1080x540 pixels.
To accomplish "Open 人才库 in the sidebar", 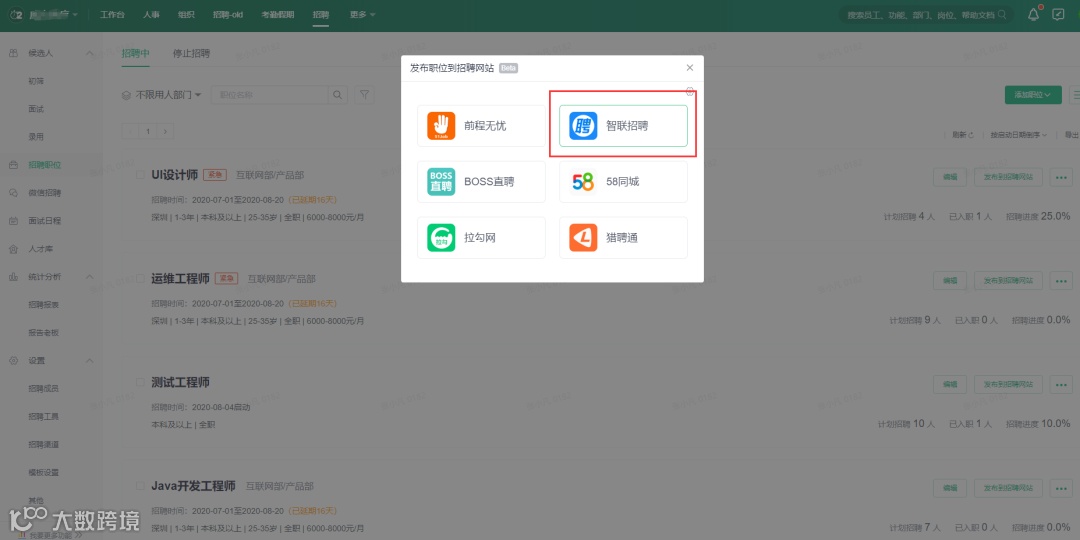I will 39,249.
